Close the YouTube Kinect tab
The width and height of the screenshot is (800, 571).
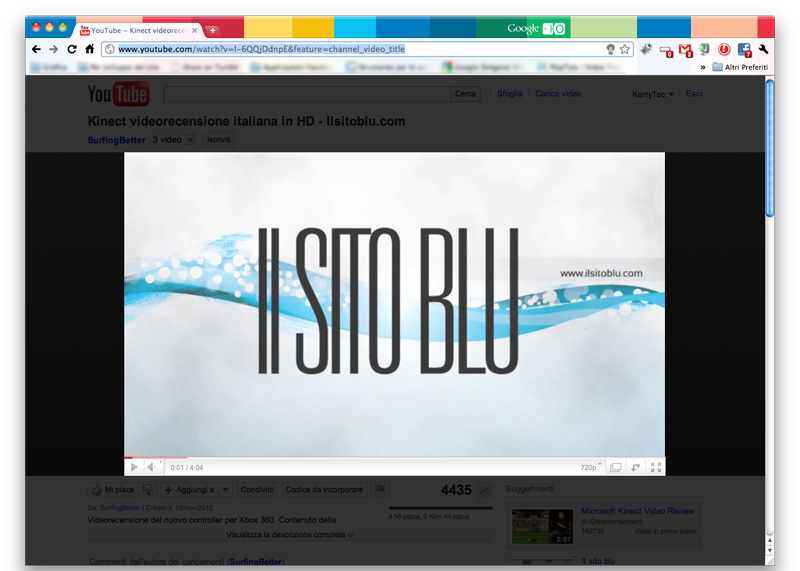[x=194, y=30]
